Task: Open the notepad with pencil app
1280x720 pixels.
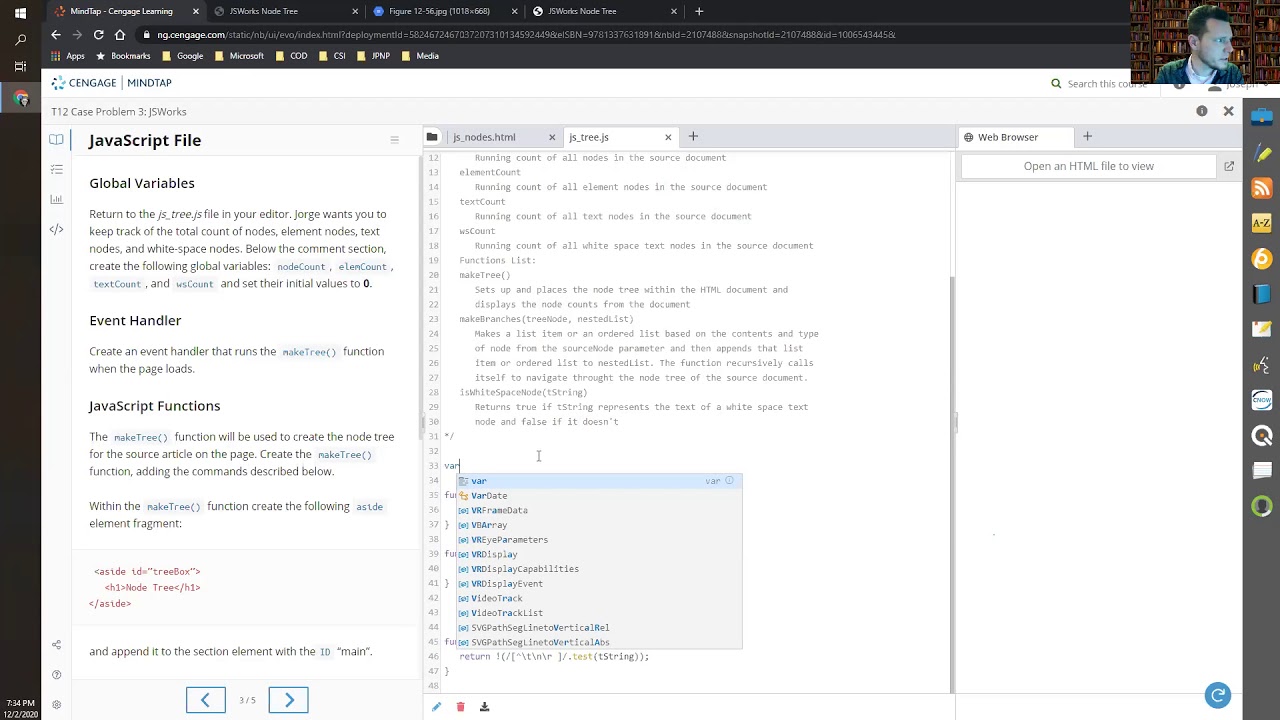Action: coord(1262,330)
